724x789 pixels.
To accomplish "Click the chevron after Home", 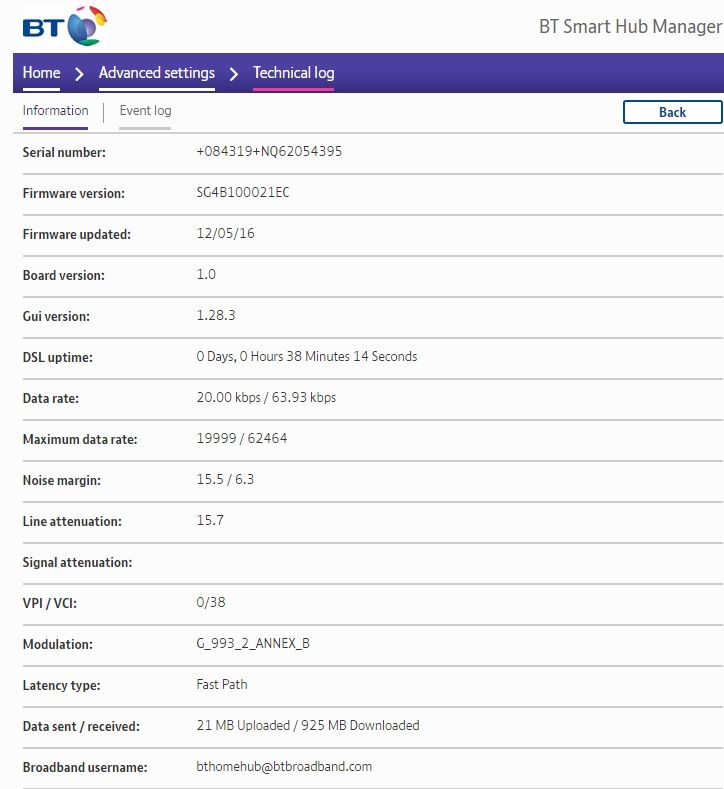I will coord(79,74).
